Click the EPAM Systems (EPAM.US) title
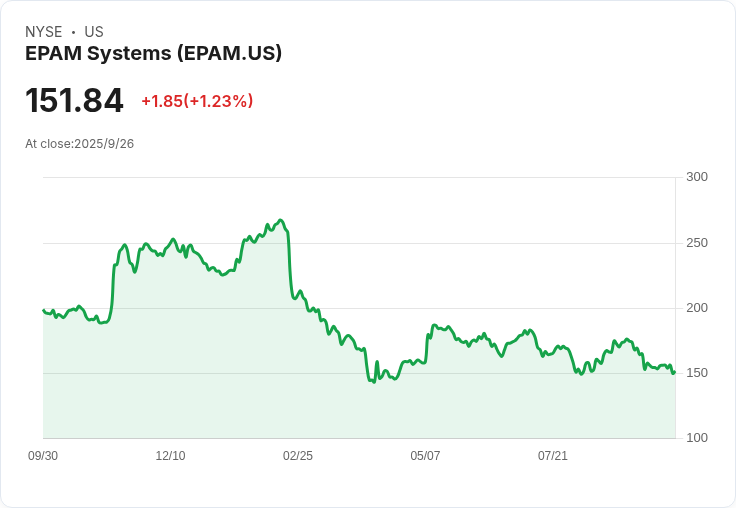This screenshot has height=508, width=736. [x=153, y=53]
